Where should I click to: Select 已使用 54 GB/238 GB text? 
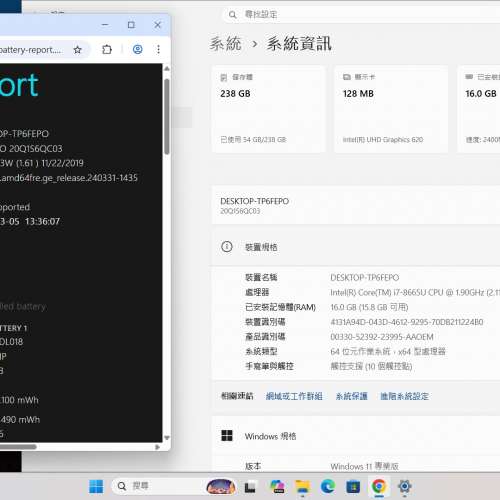[253, 140]
